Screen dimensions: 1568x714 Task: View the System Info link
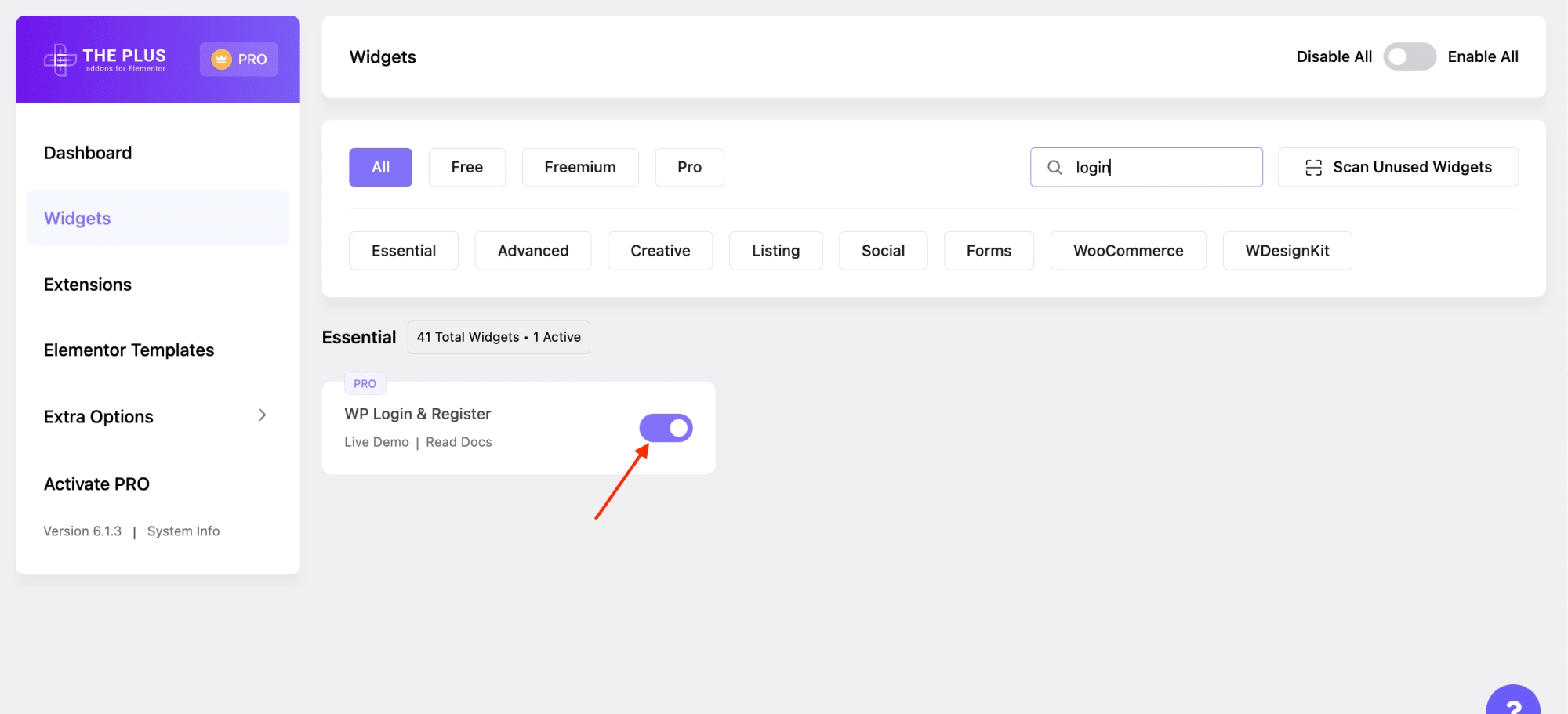tap(183, 531)
